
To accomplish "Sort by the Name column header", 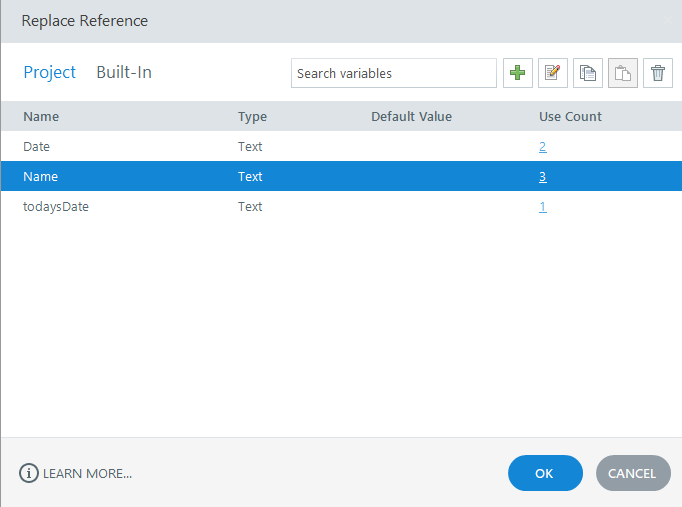I will 41,117.
